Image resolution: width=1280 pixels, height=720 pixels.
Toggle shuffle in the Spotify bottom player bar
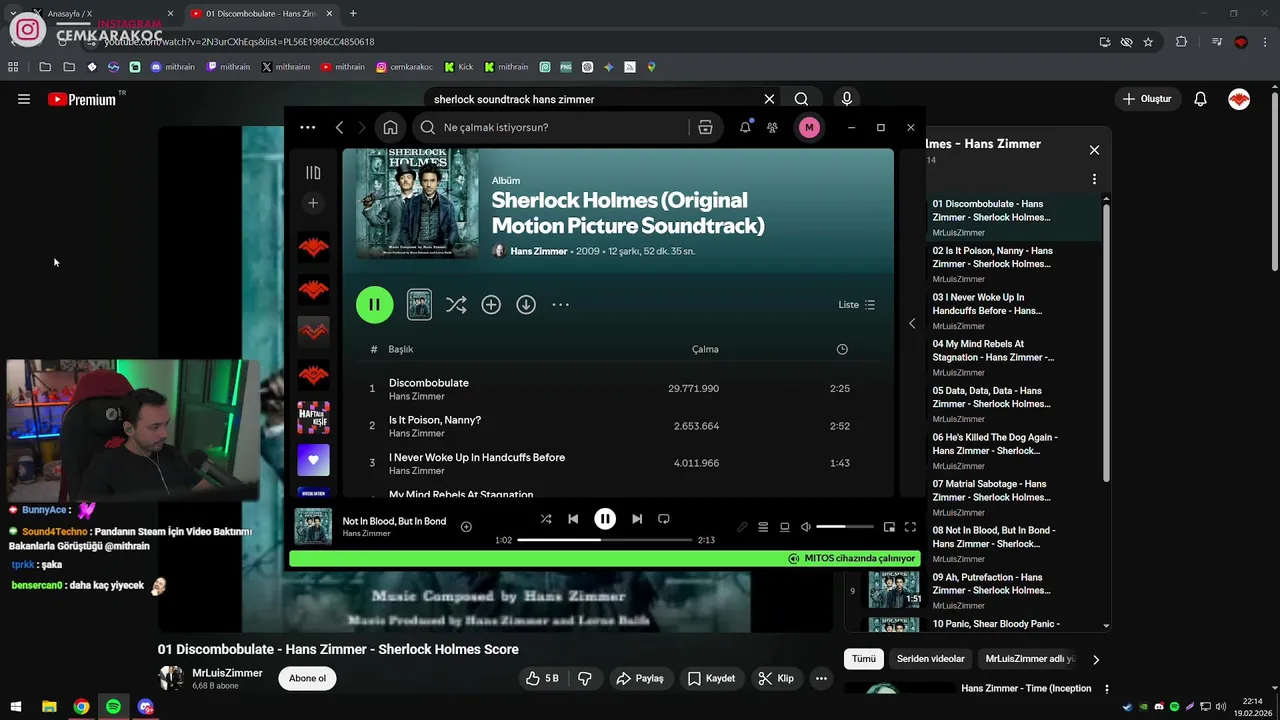(x=546, y=519)
